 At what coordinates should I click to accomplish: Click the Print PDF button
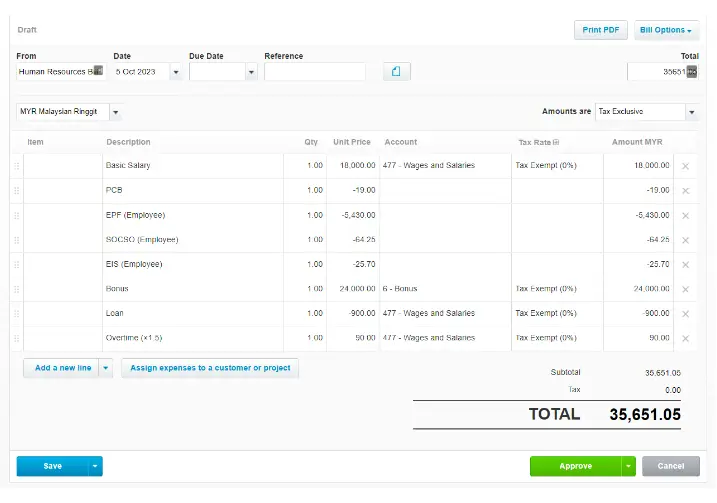click(600, 30)
